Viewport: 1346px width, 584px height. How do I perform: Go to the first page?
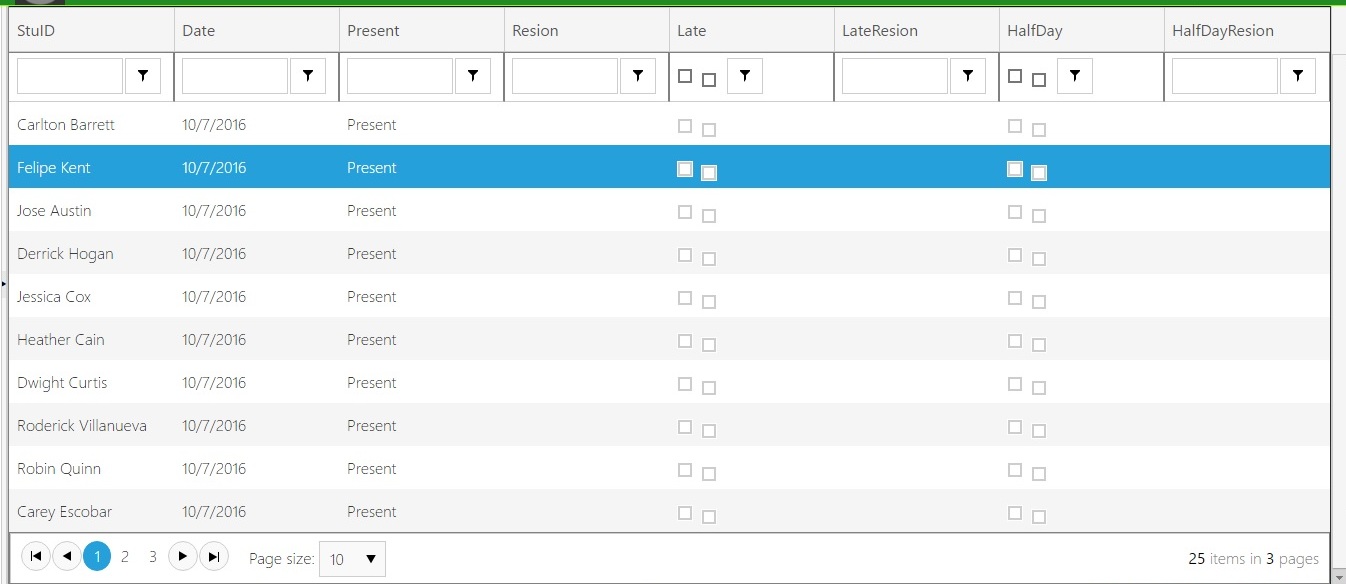point(36,557)
